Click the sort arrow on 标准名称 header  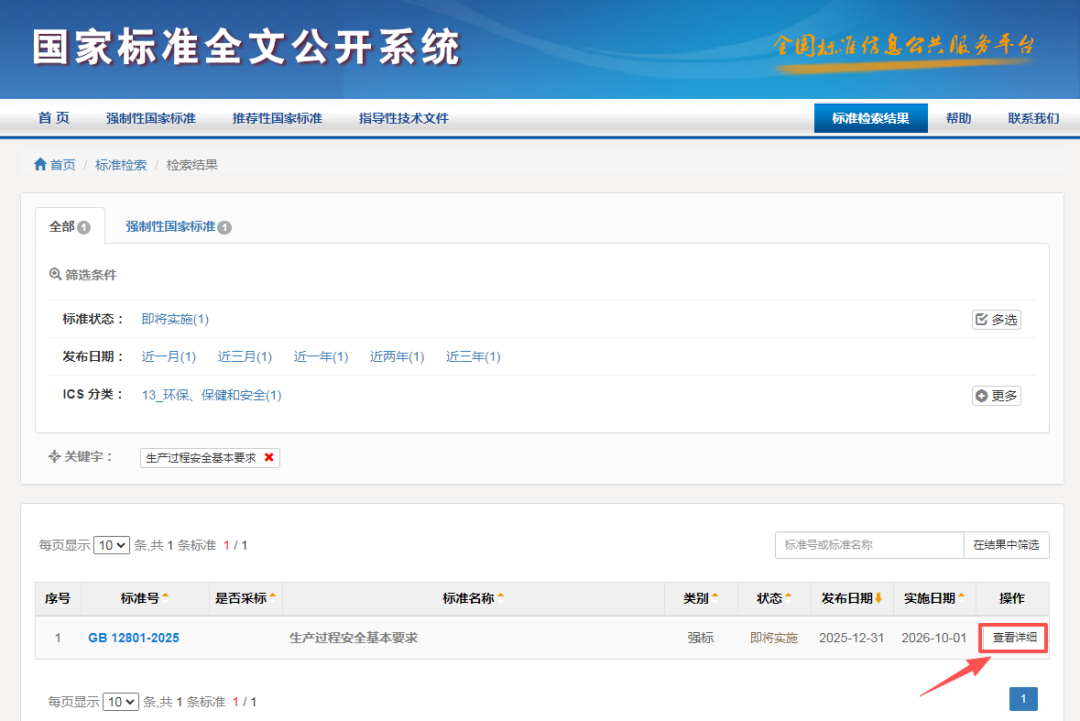[x=502, y=597]
